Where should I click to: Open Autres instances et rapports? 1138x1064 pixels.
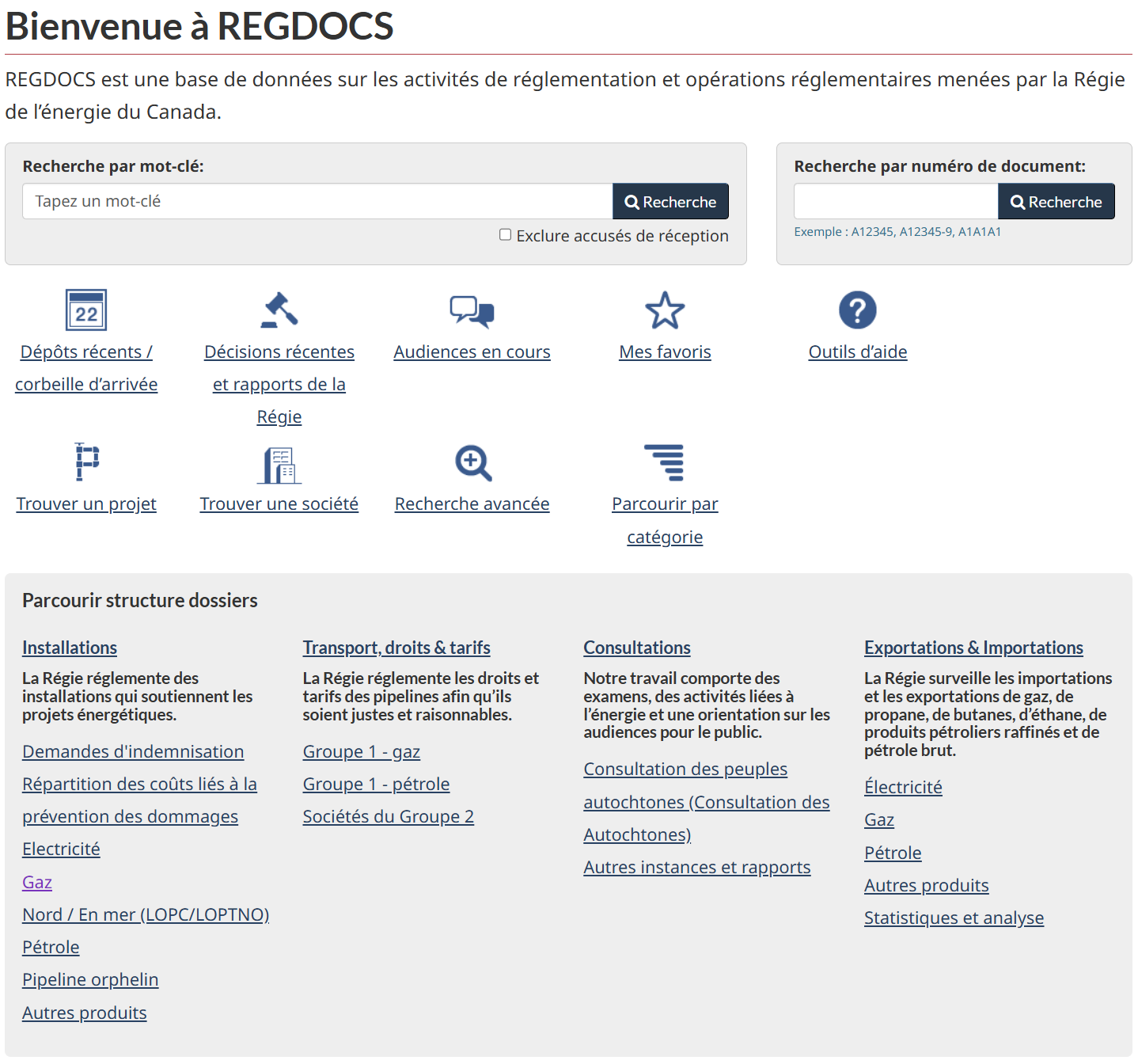697,867
